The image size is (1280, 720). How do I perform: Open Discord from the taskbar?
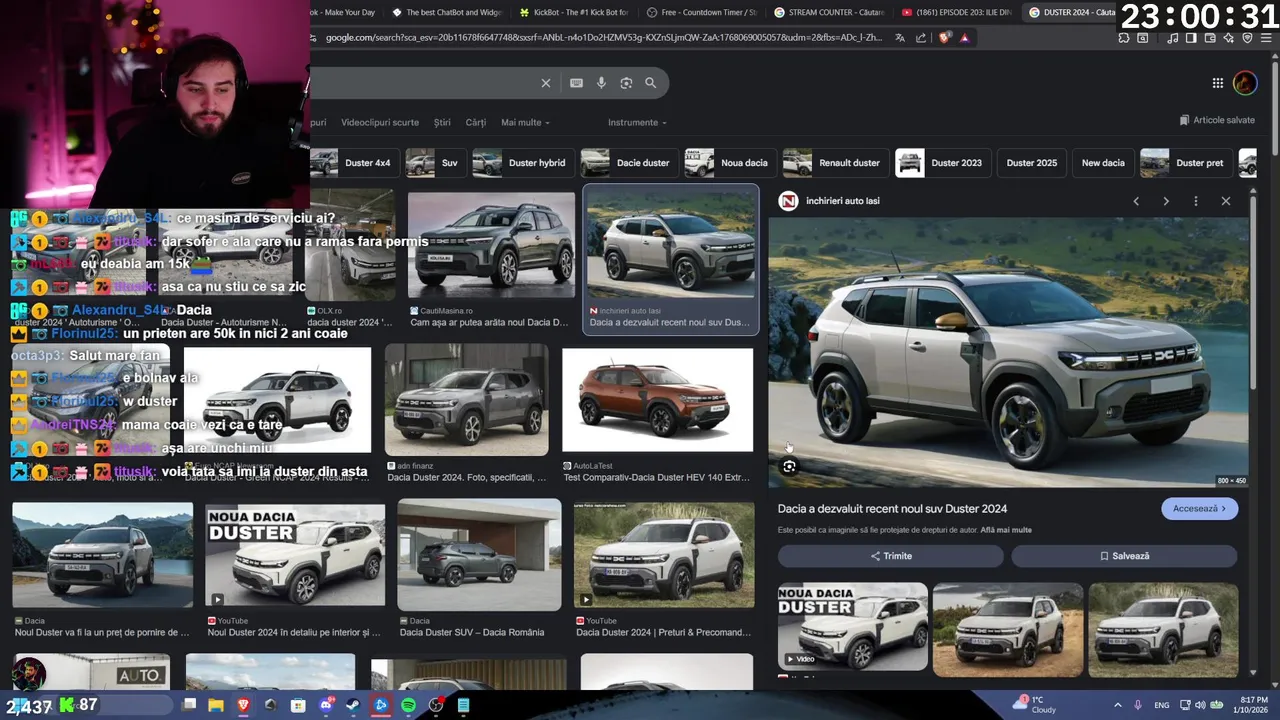326,705
